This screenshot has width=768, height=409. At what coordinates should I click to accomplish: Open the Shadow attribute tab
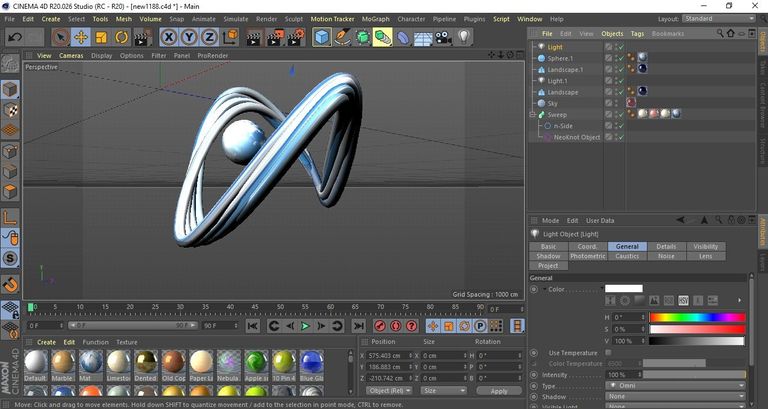pos(549,256)
